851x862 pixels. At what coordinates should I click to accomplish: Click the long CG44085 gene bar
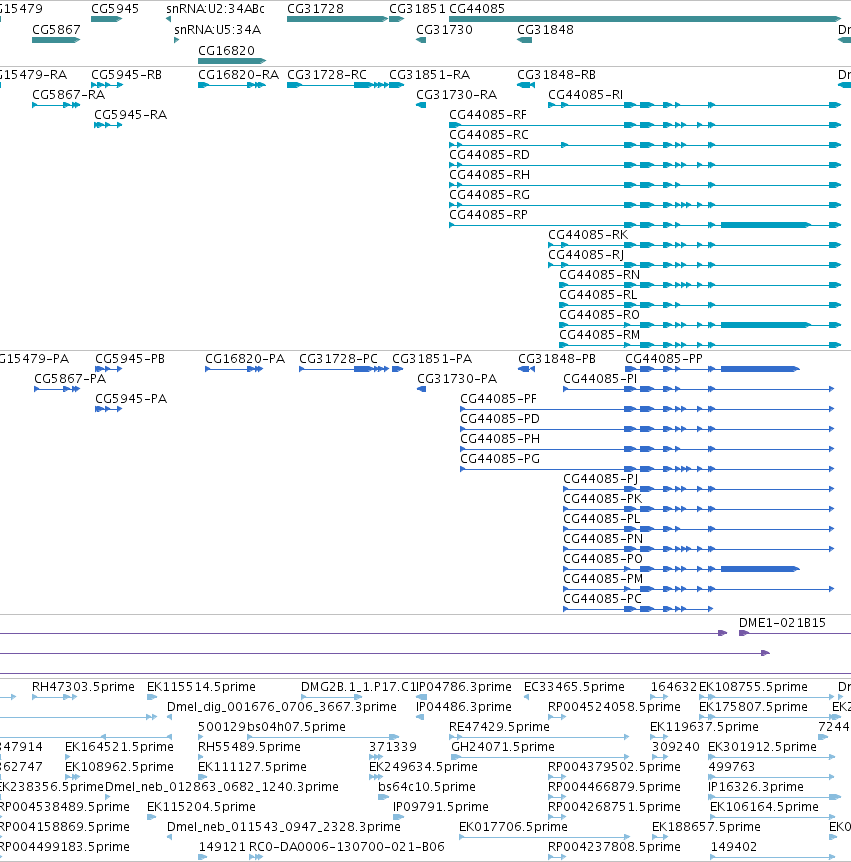click(x=645, y=19)
